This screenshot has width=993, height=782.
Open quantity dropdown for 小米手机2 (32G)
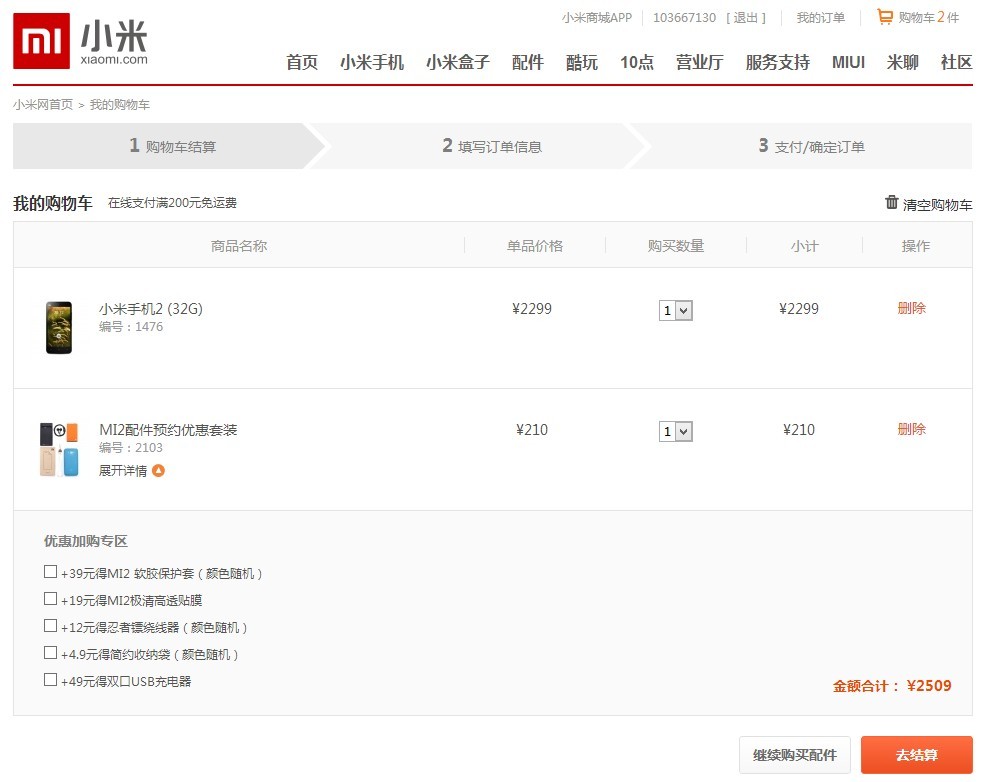pyautogui.click(x=676, y=310)
